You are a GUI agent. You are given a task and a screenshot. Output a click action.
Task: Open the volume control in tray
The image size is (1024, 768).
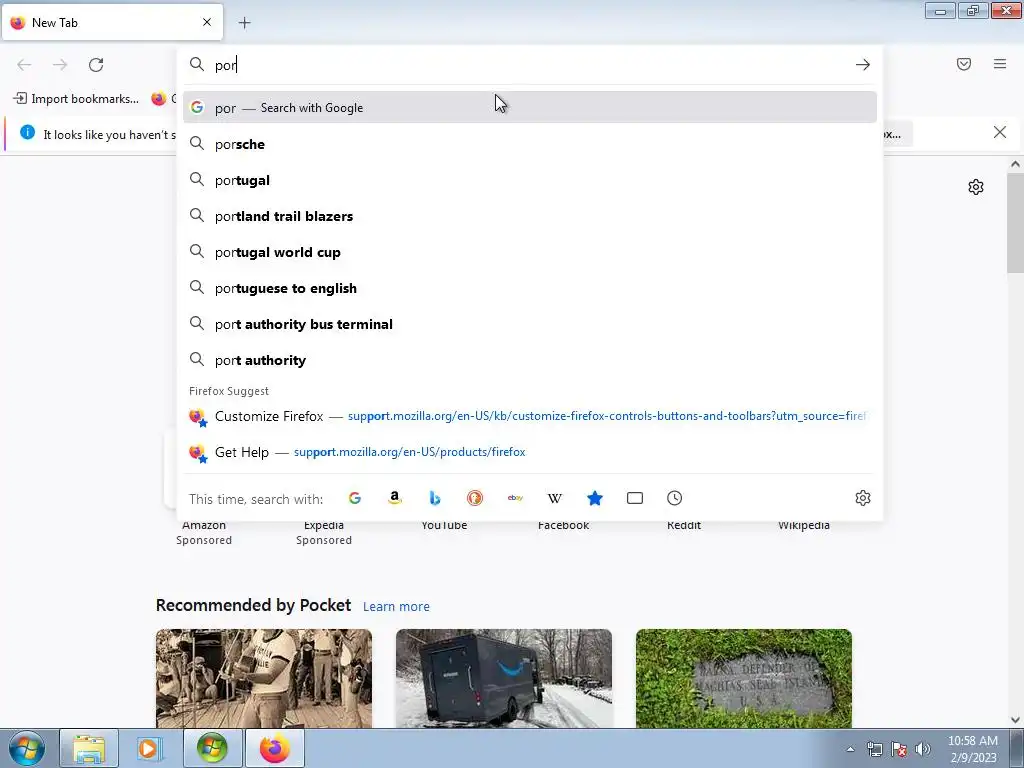pos(923,749)
